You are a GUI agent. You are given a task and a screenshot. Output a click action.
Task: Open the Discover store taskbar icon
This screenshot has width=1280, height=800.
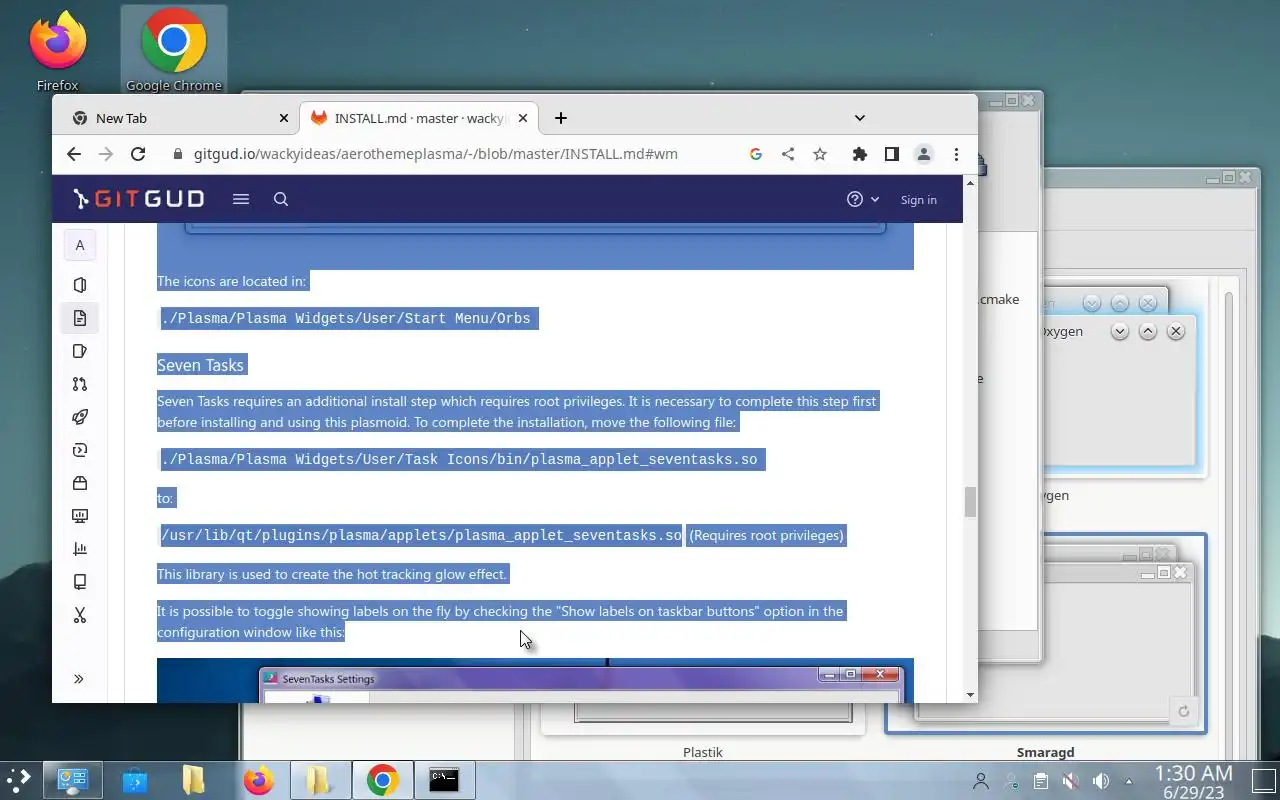pos(134,780)
